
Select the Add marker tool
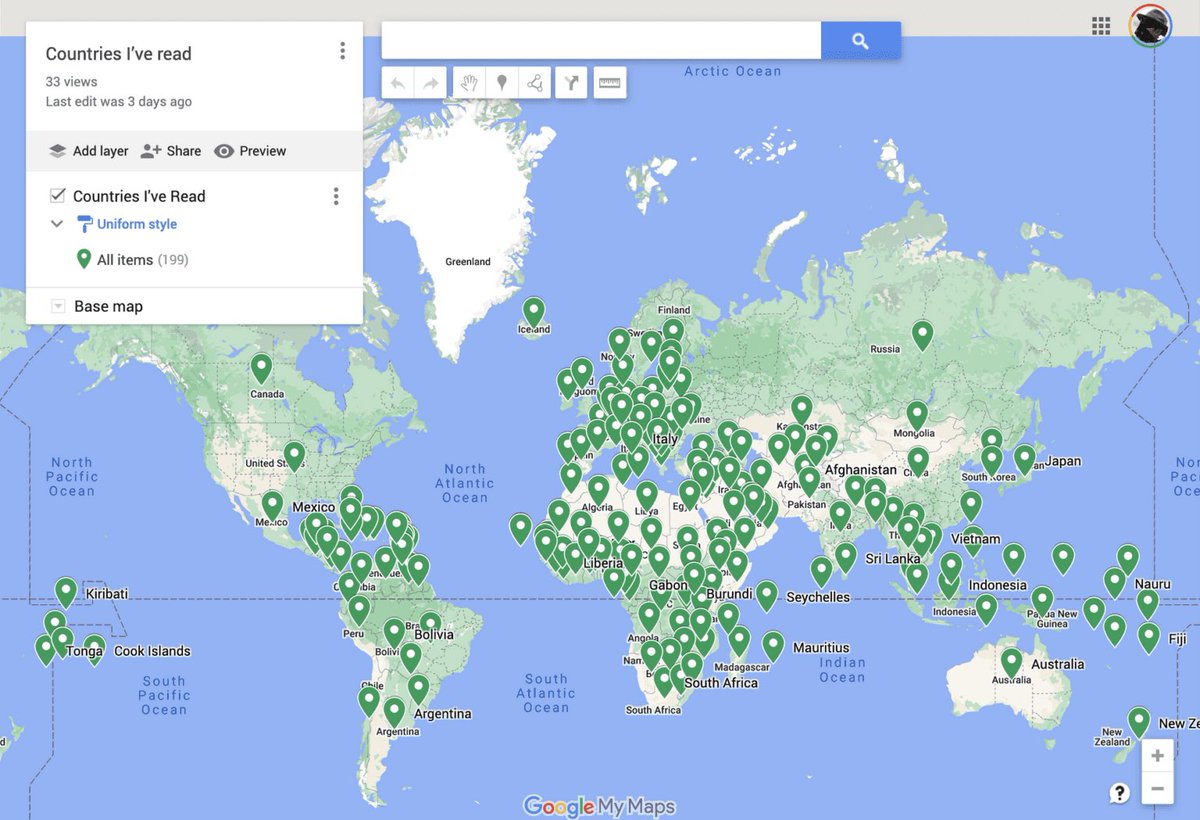502,83
